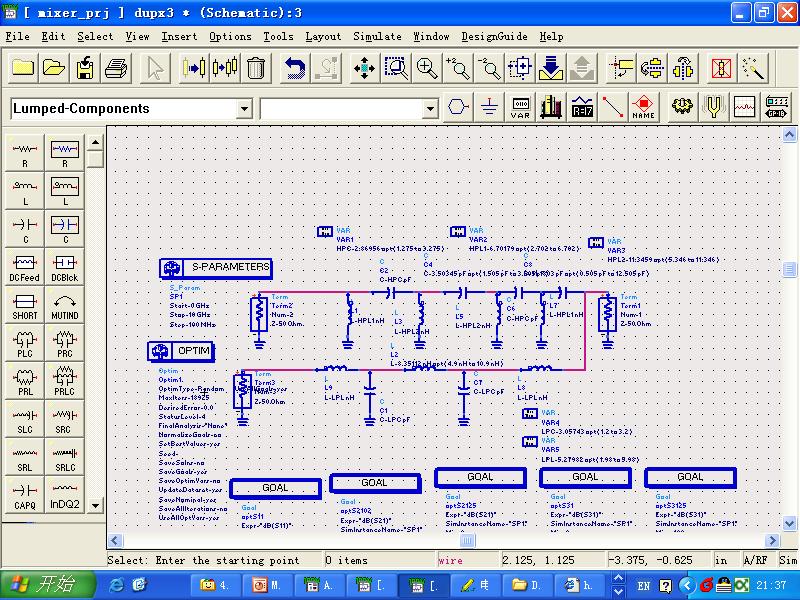Image resolution: width=800 pixels, height=600 pixels.
Task: Pick the PRLC palette component
Action: point(64,381)
